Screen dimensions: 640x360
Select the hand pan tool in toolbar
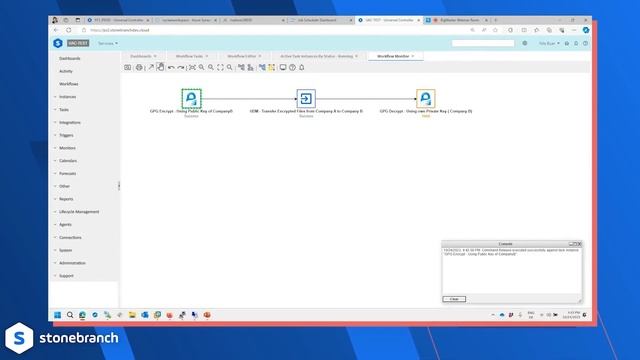[160, 67]
